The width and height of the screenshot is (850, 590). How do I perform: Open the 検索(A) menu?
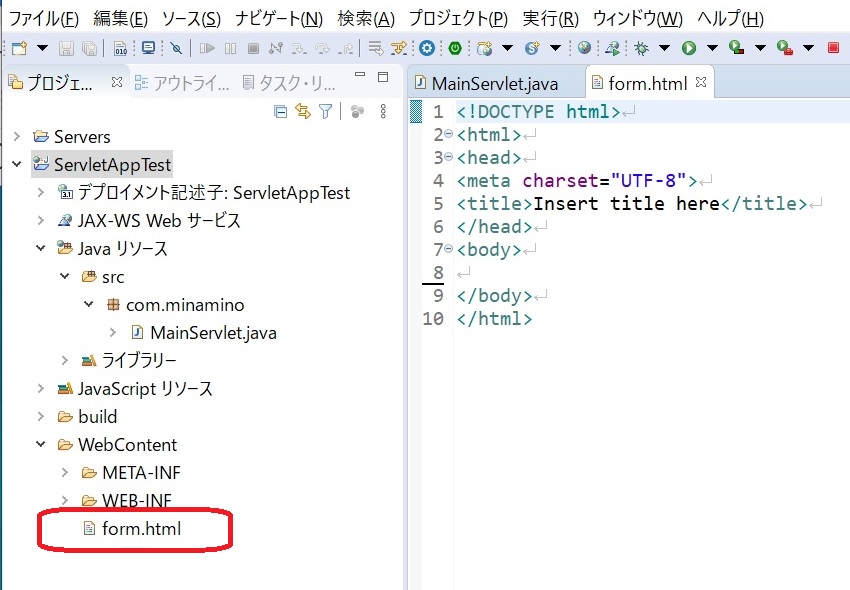point(366,19)
